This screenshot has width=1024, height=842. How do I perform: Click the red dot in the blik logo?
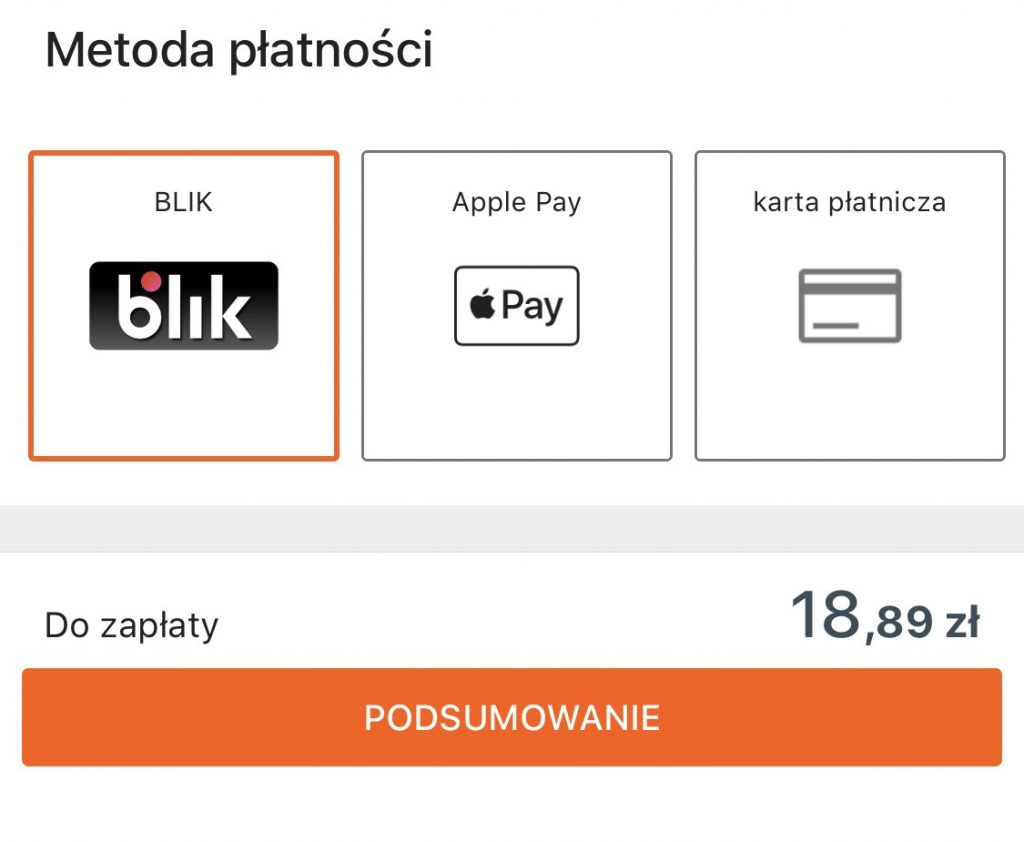click(x=150, y=281)
